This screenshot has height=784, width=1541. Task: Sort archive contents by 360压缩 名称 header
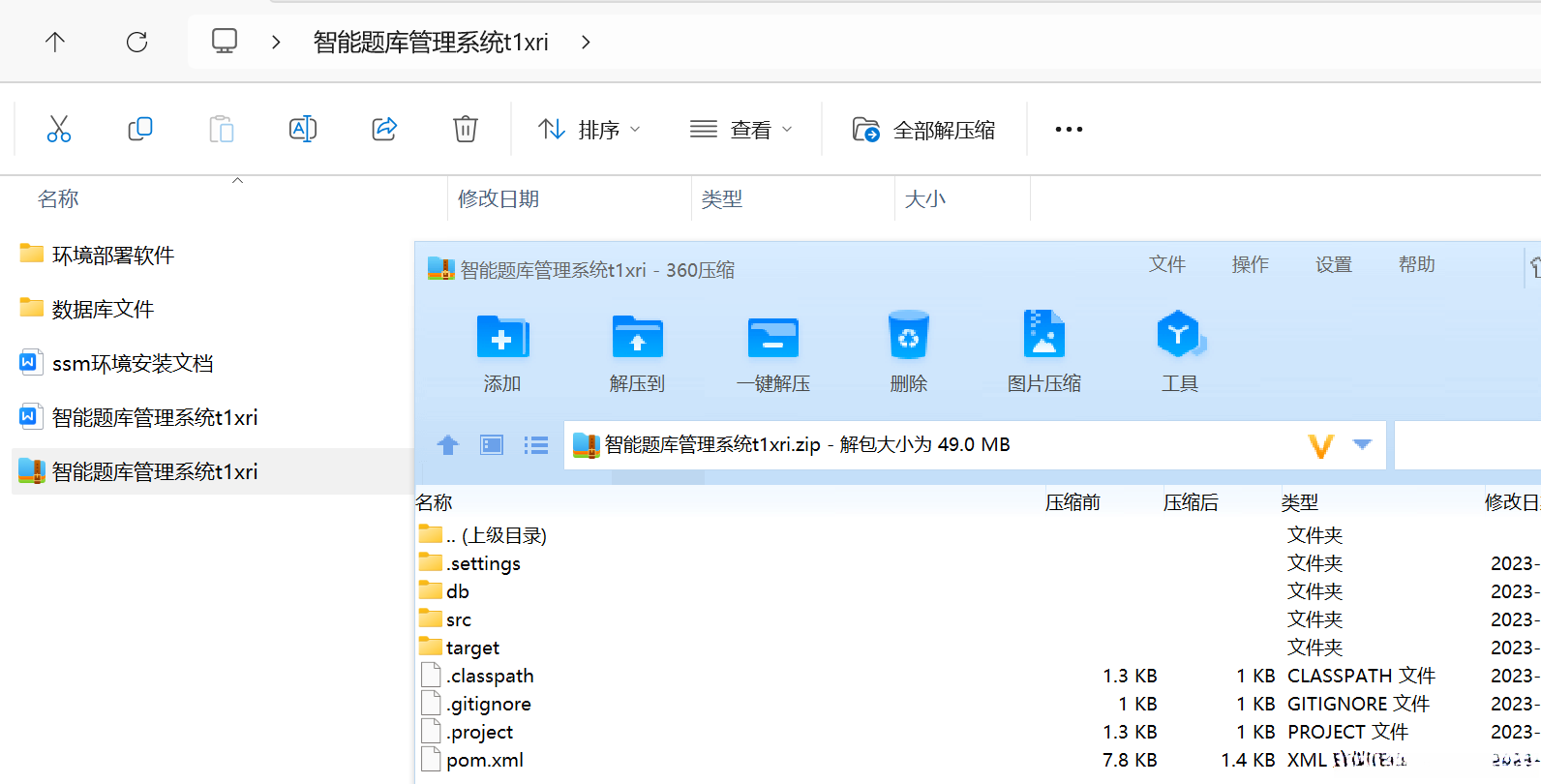[x=434, y=502]
